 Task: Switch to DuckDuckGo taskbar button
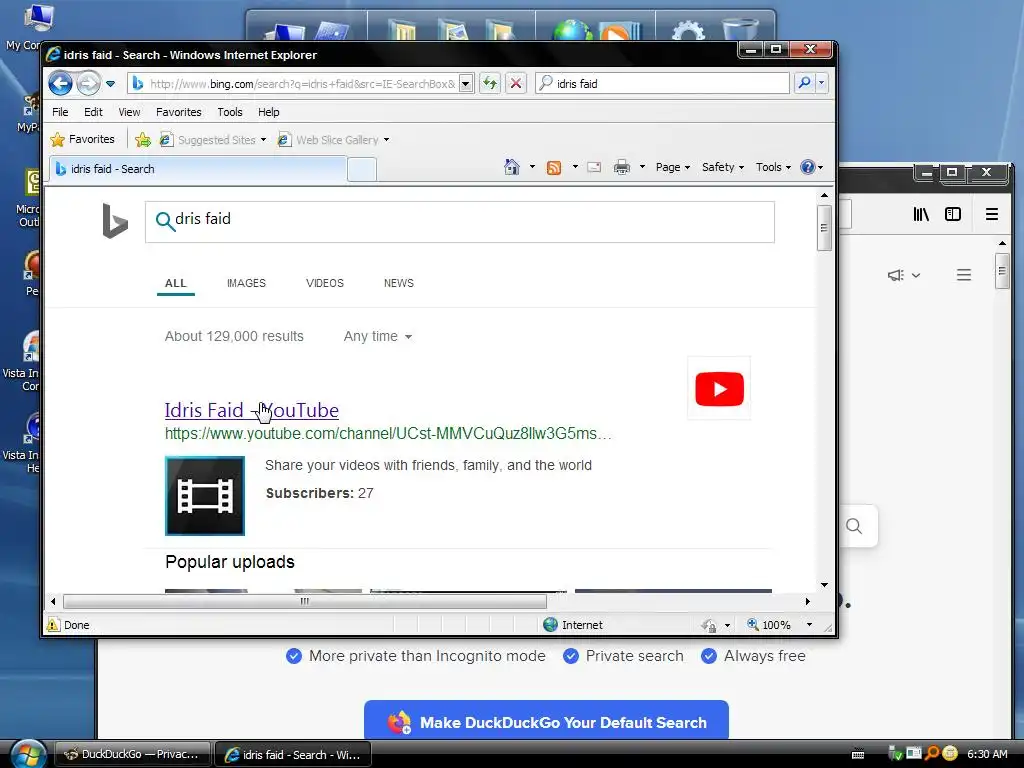pos(133,754)
